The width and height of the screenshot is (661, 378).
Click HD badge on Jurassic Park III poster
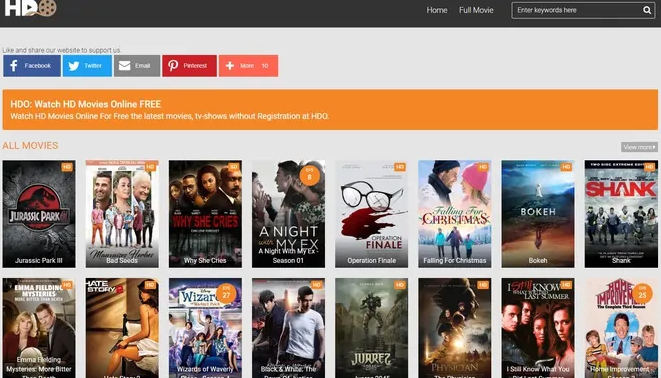coord(67,167)
